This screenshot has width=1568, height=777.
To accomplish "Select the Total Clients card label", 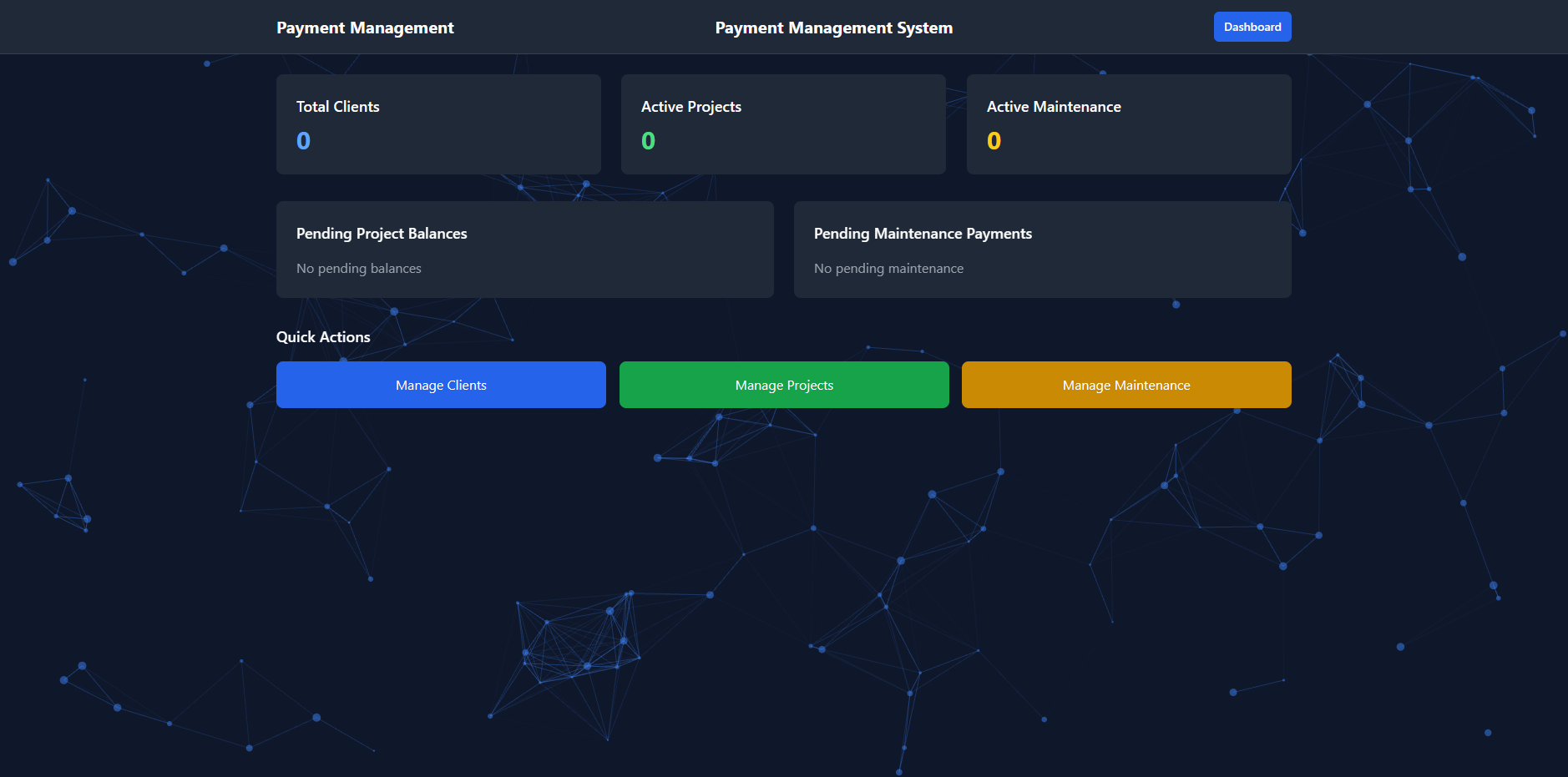I will 337,107.
